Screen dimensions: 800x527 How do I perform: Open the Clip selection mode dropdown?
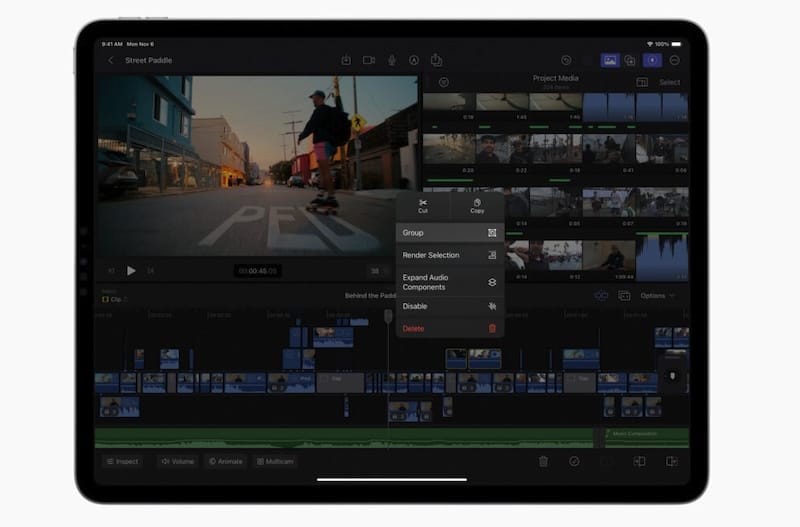pyautogui.click(x=115, y=299)
